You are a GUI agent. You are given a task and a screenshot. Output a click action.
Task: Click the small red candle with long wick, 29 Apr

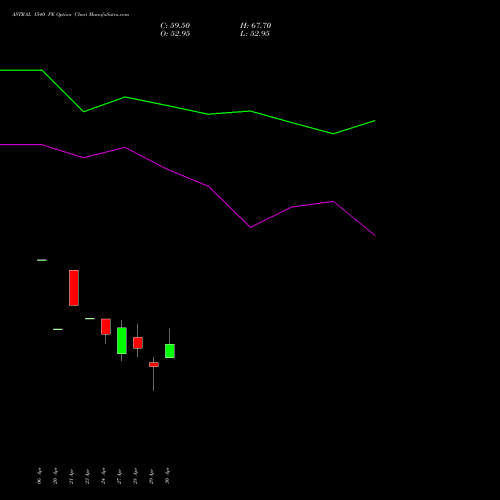tap(154, 365)
